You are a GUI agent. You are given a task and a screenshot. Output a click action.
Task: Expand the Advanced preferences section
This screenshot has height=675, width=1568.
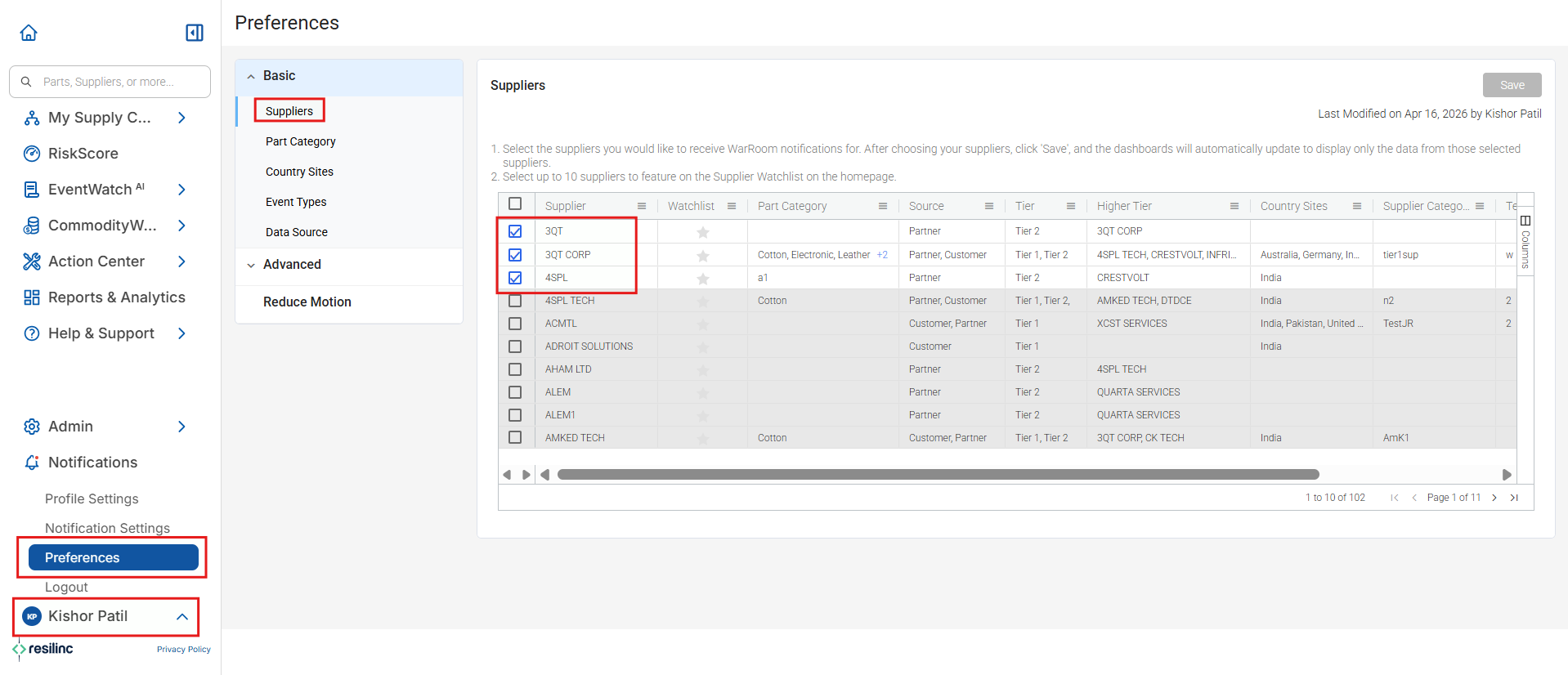pos(251,265)
